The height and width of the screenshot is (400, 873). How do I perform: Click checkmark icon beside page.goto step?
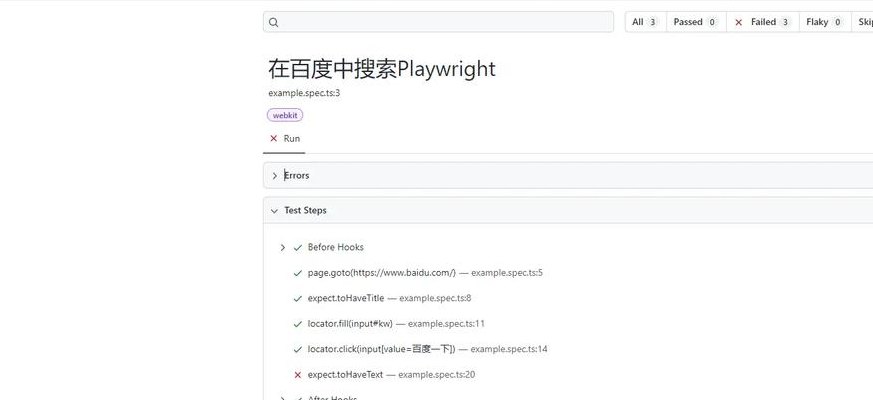tap(297, 273)
